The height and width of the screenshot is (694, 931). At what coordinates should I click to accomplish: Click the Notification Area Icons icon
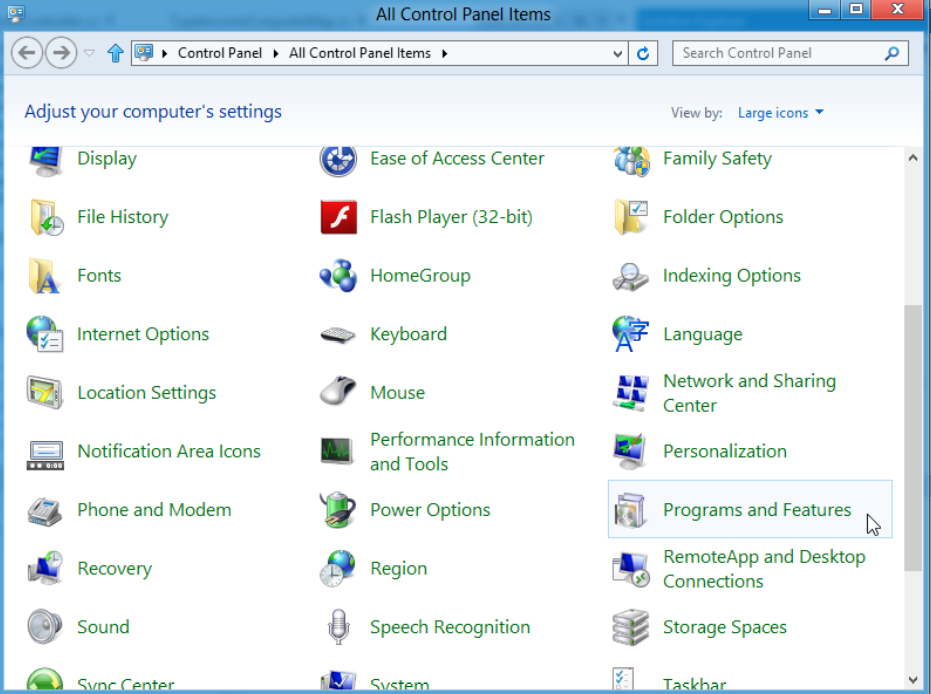click(x=45, y=456)
